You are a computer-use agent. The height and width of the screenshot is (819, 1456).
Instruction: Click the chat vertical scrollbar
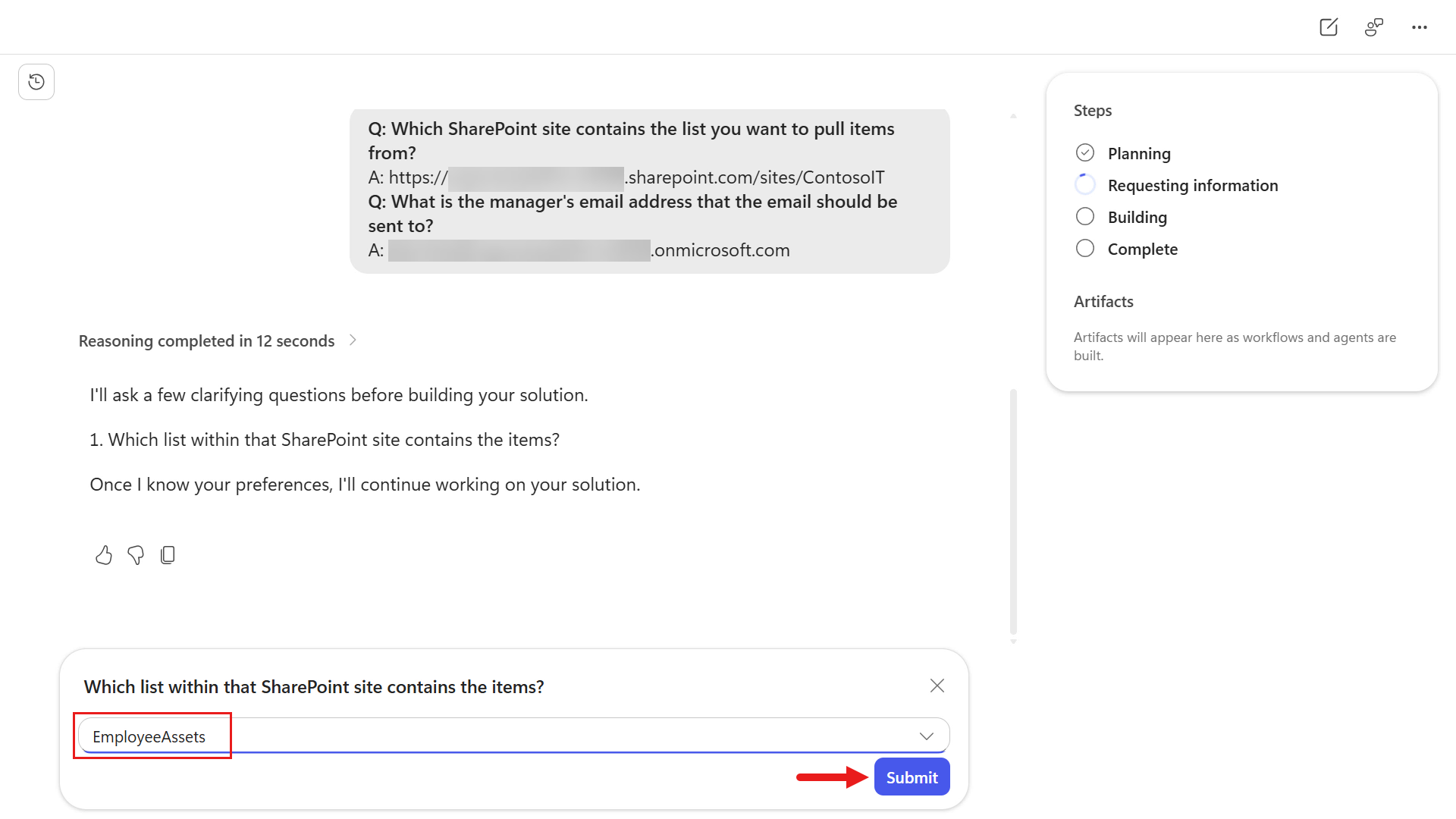[1013, 512]
